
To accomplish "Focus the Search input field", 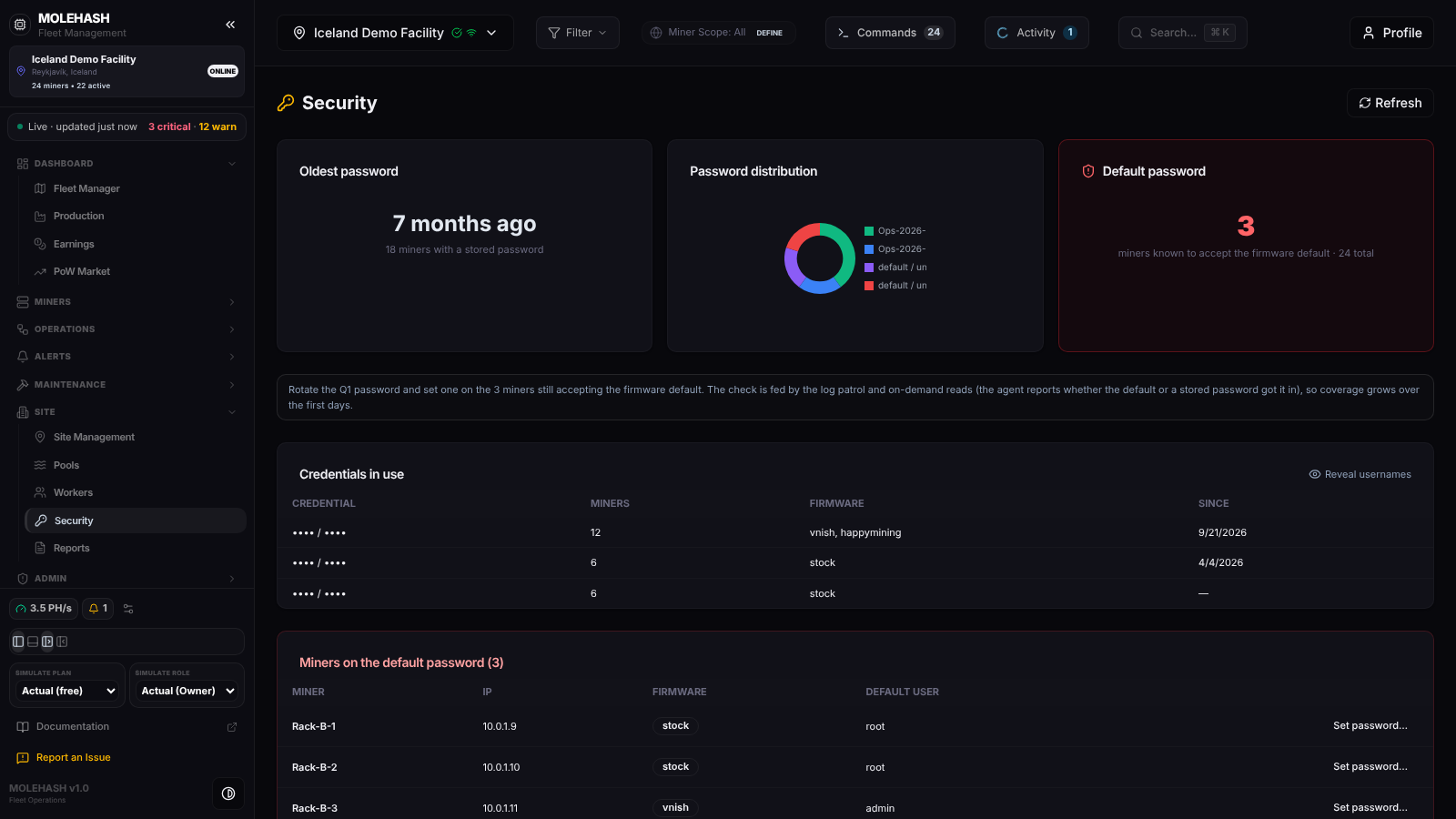I will (1182, 33).
